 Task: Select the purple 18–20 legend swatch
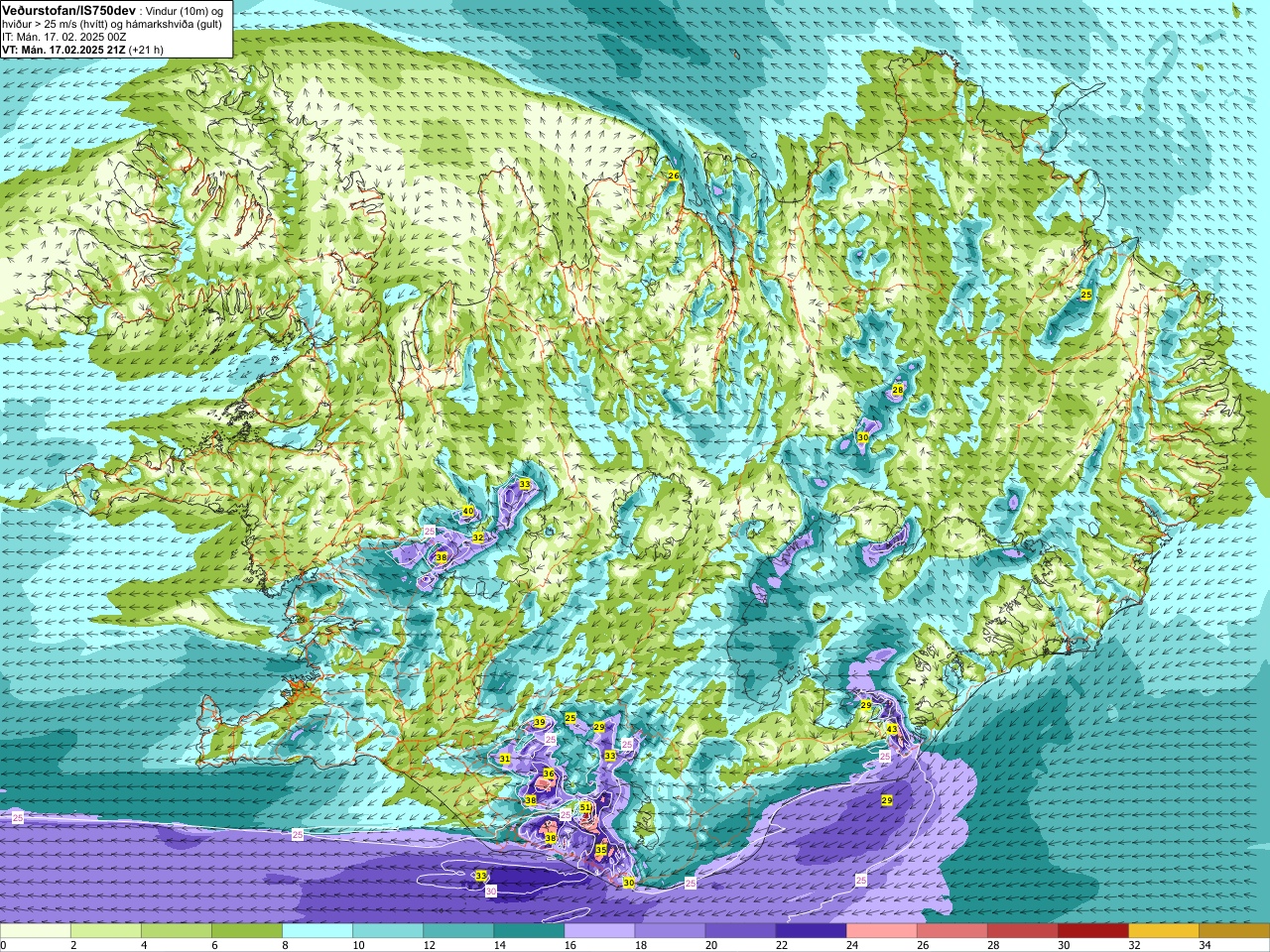[x=670, y=931]
